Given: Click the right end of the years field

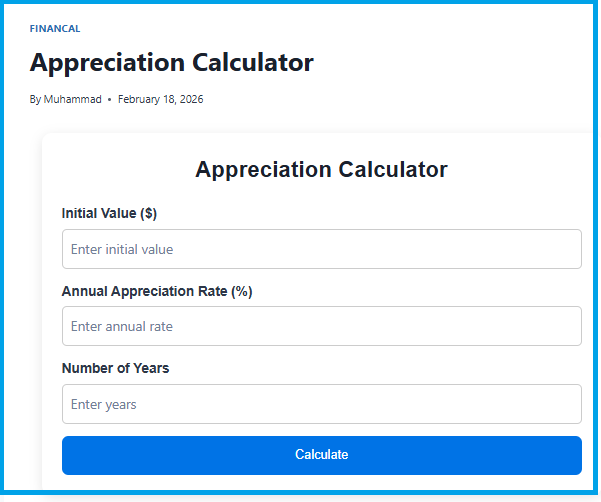Looking at the screenshot, I should click(x=565, y=404).
